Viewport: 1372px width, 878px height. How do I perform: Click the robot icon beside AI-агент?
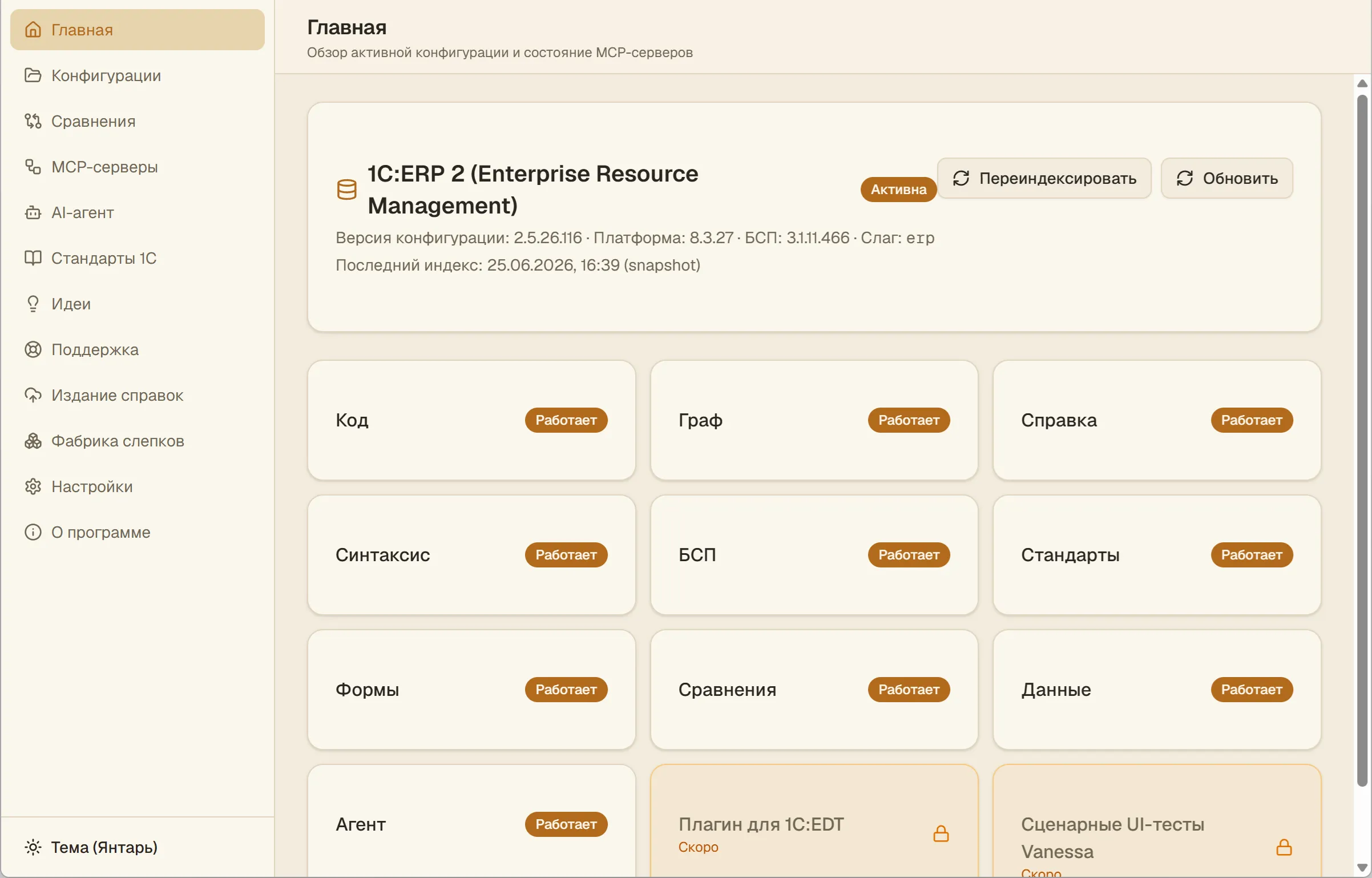[x=33, y=212]
